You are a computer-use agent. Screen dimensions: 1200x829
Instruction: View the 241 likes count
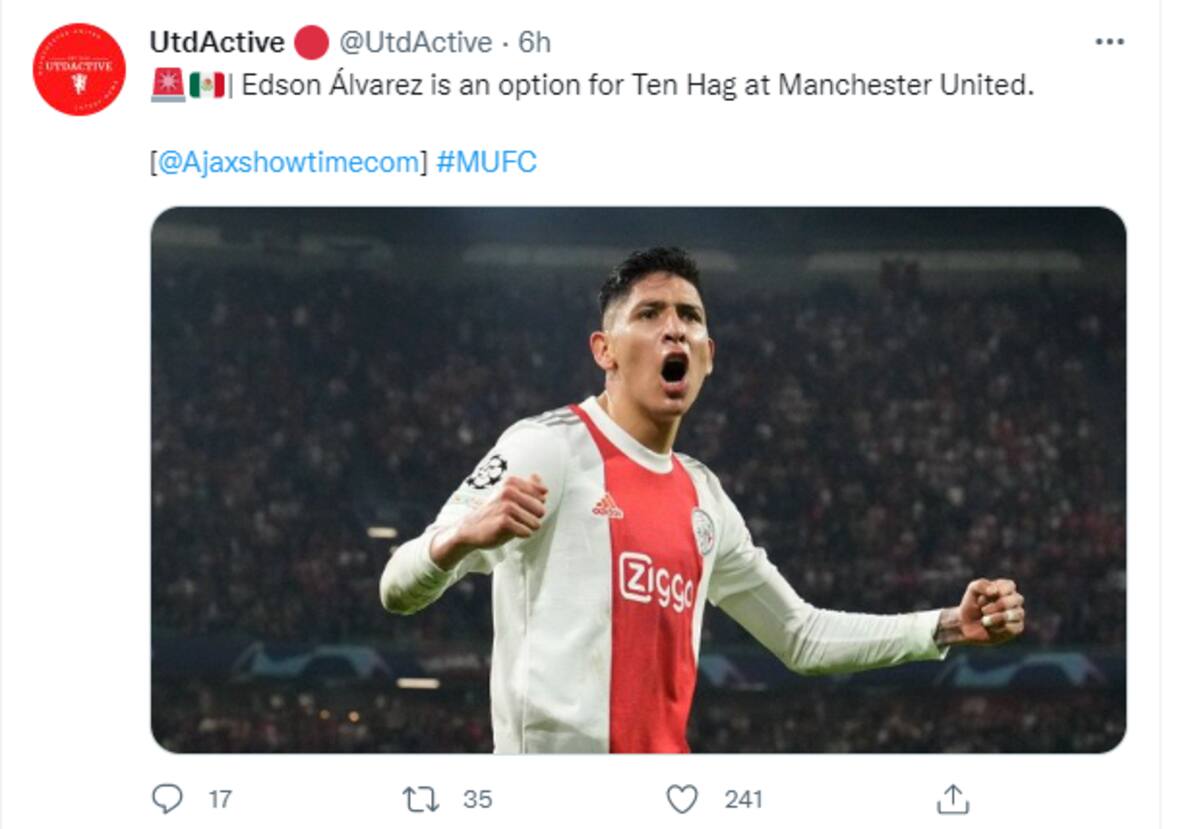[x=743, y=799]
